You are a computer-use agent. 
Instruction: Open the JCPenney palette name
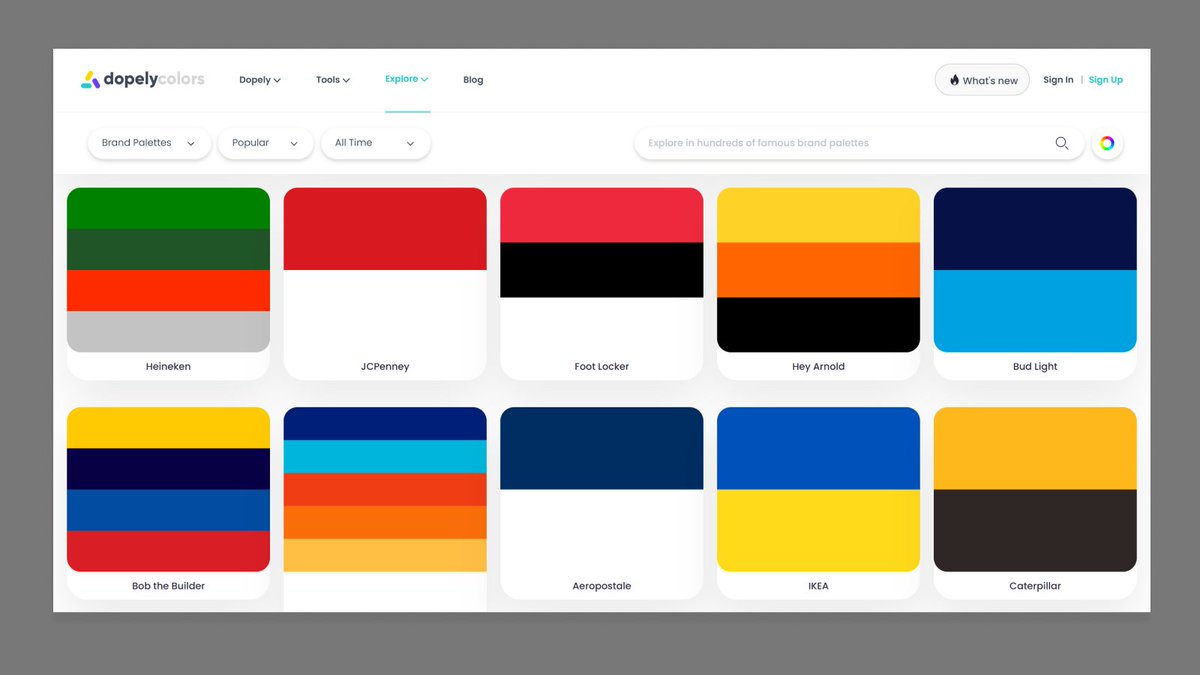385,367
